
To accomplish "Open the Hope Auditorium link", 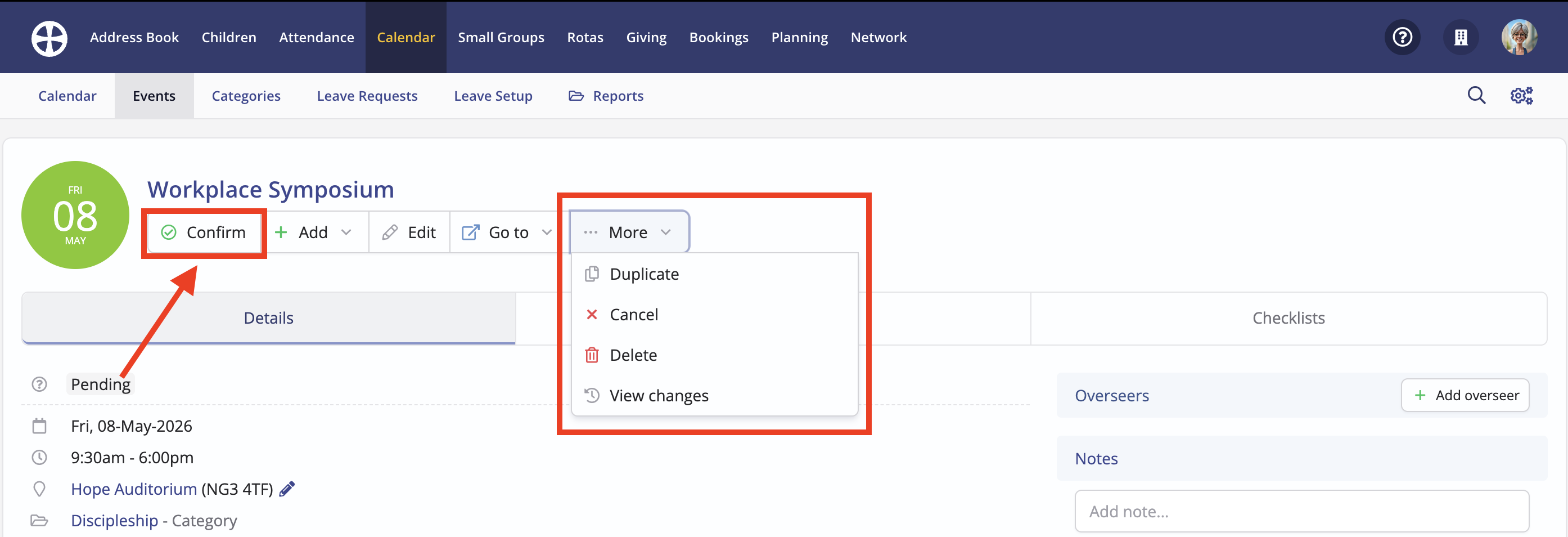I will [x=134, y=489].
